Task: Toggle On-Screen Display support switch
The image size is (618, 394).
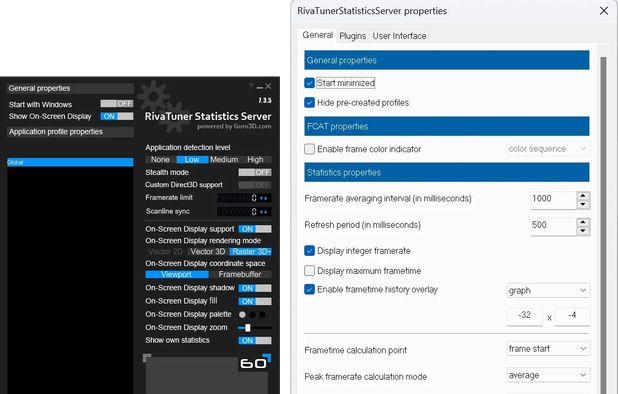Action: pos(255,229)
